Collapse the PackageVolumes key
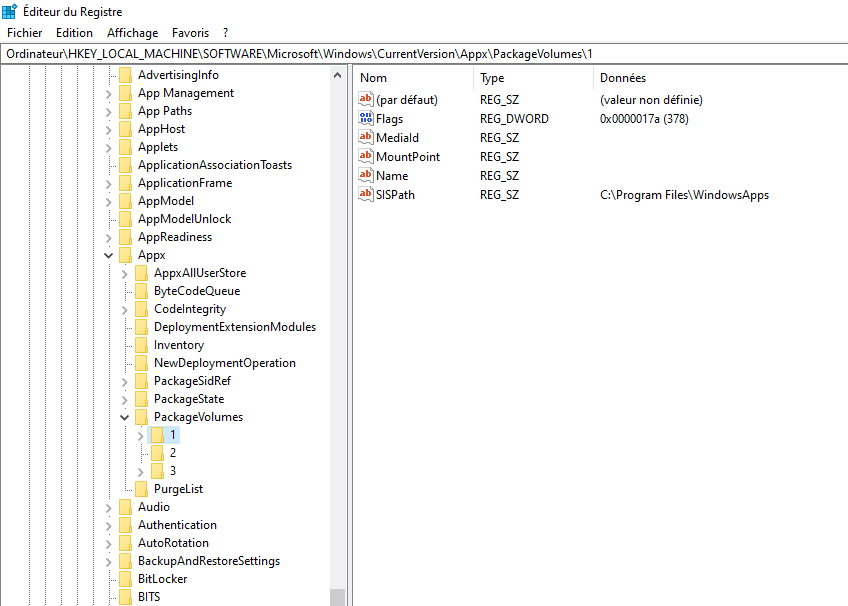This screenshot has height=606, width=848. (x=125, y=417)
